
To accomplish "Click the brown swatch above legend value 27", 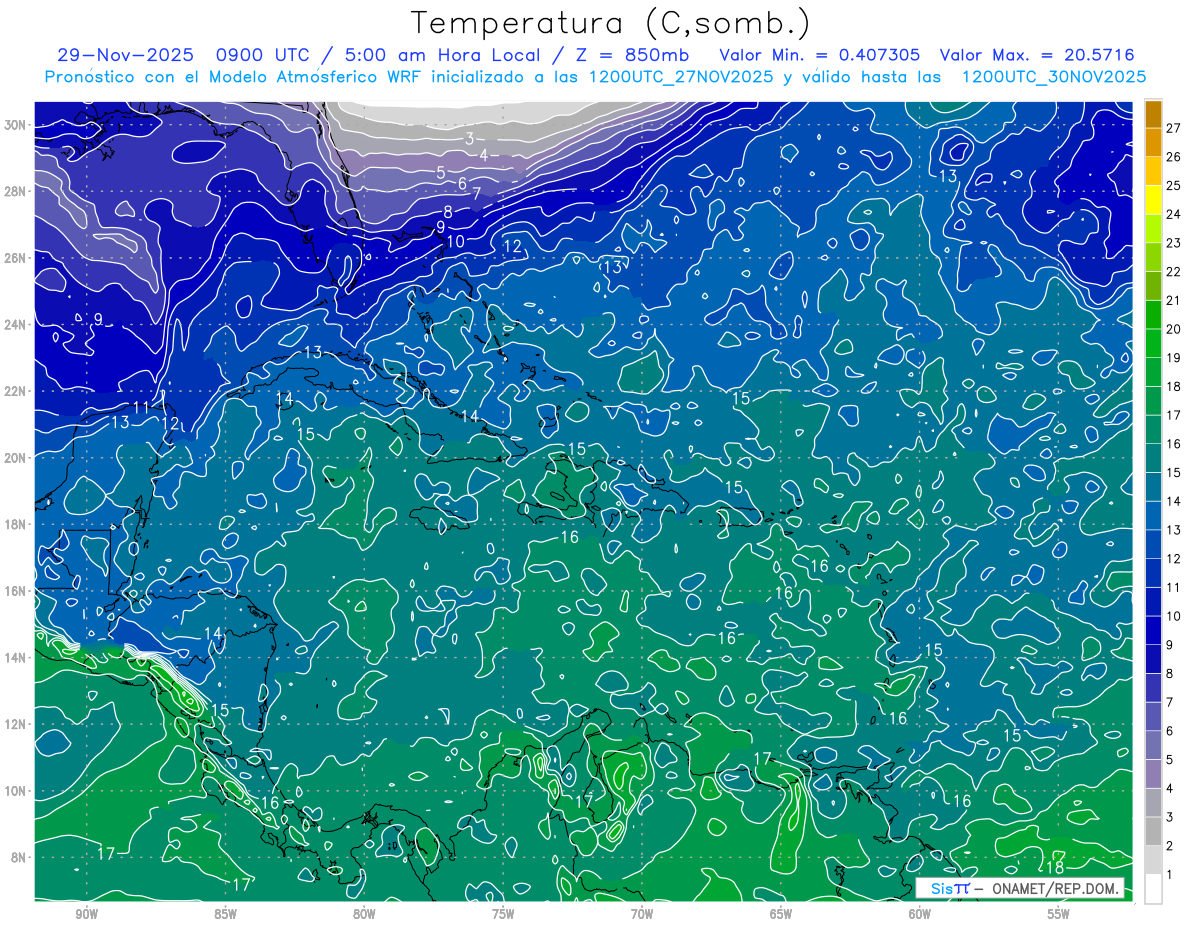I will [1153, 115].
